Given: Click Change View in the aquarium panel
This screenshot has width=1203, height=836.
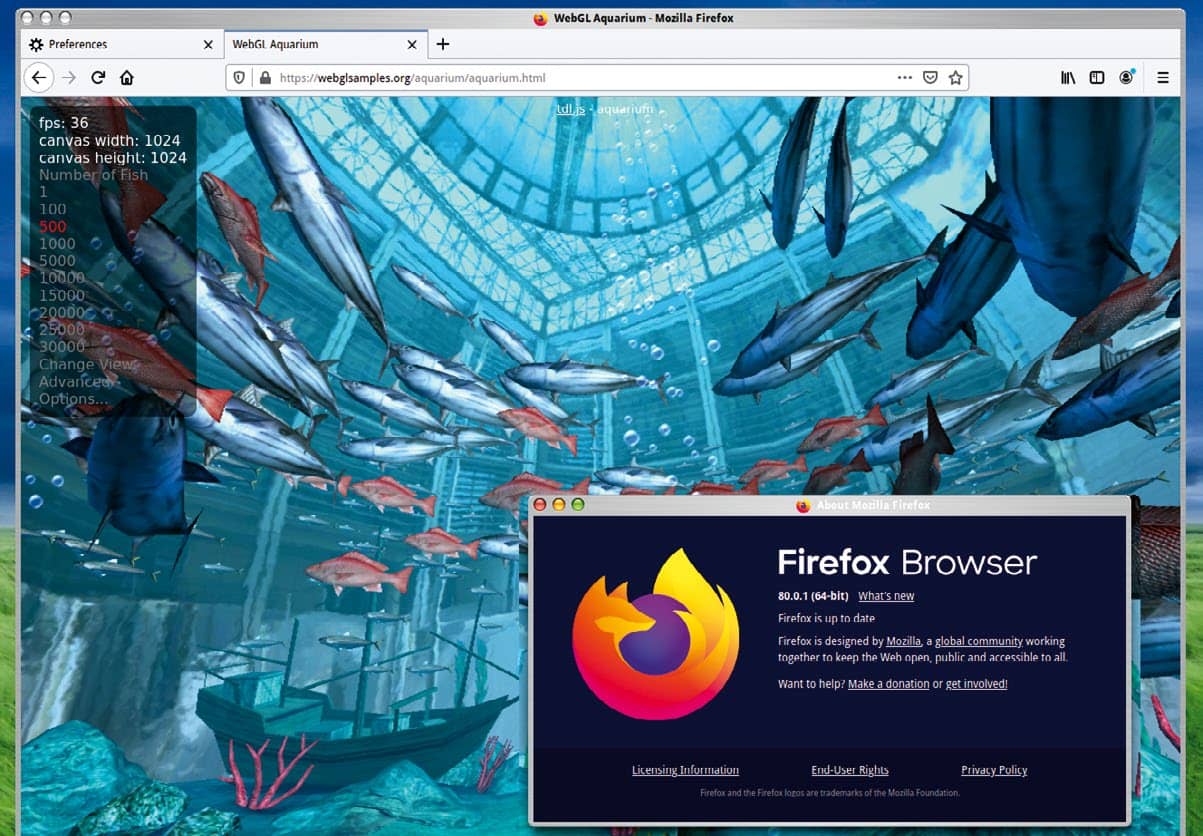Looking at the screenshot, I should (x=87, y=364).
